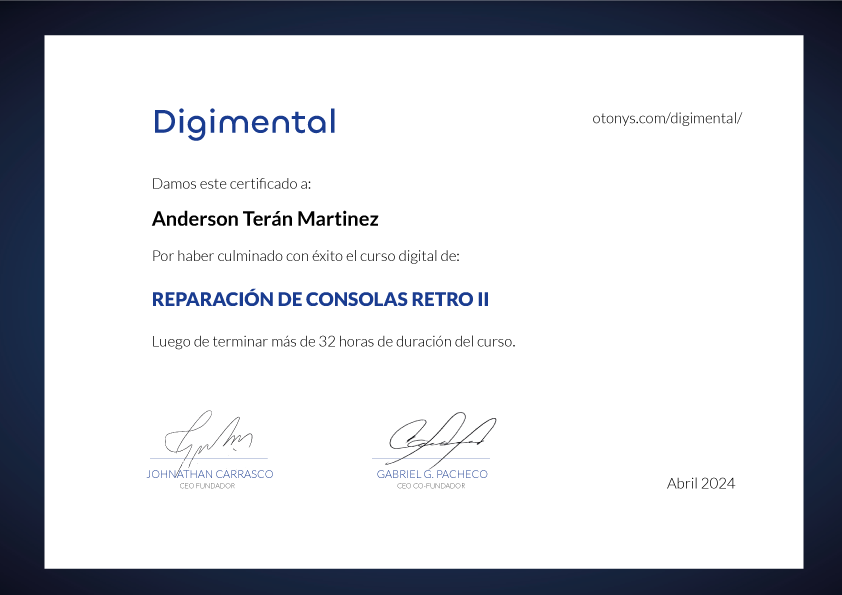
Task: Click the 'Damos este certificado a:' text
Action: click(x=231, y=184)
